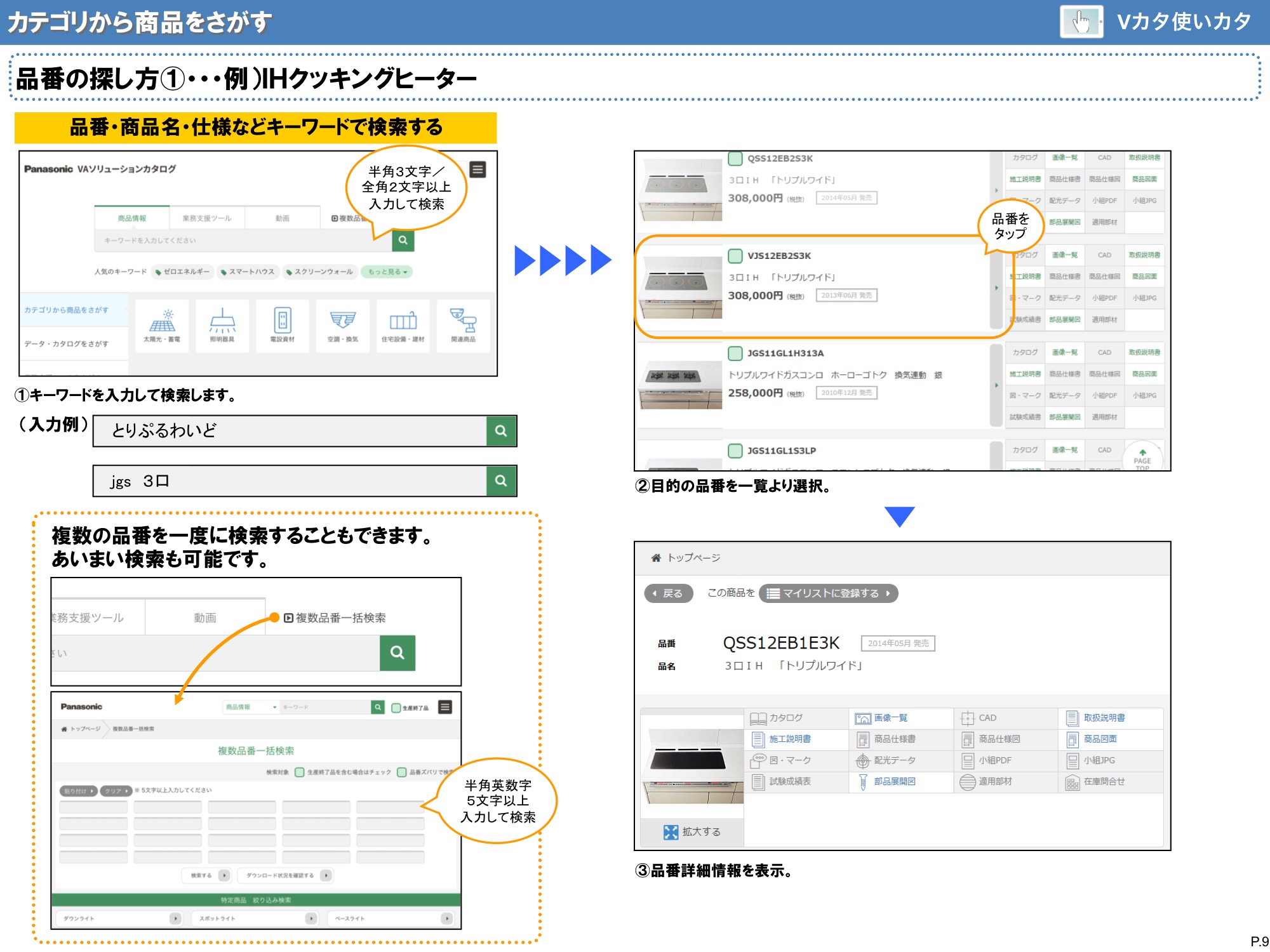Switch to the 業務支援ツール tab
The width and height of the screenshot is (1270, 952).
click(x=206, y=217)
